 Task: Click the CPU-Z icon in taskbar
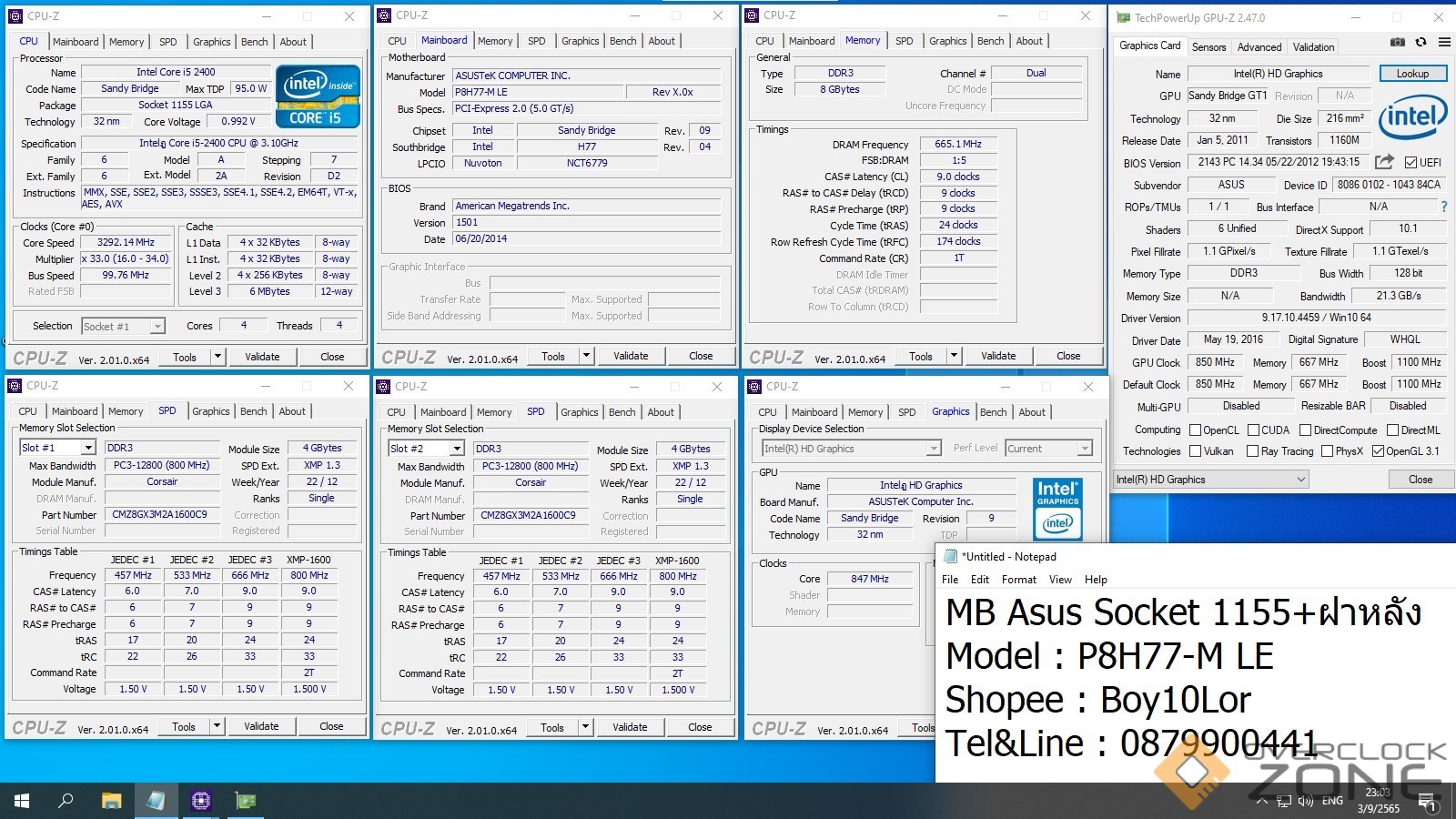coord(201,801)
